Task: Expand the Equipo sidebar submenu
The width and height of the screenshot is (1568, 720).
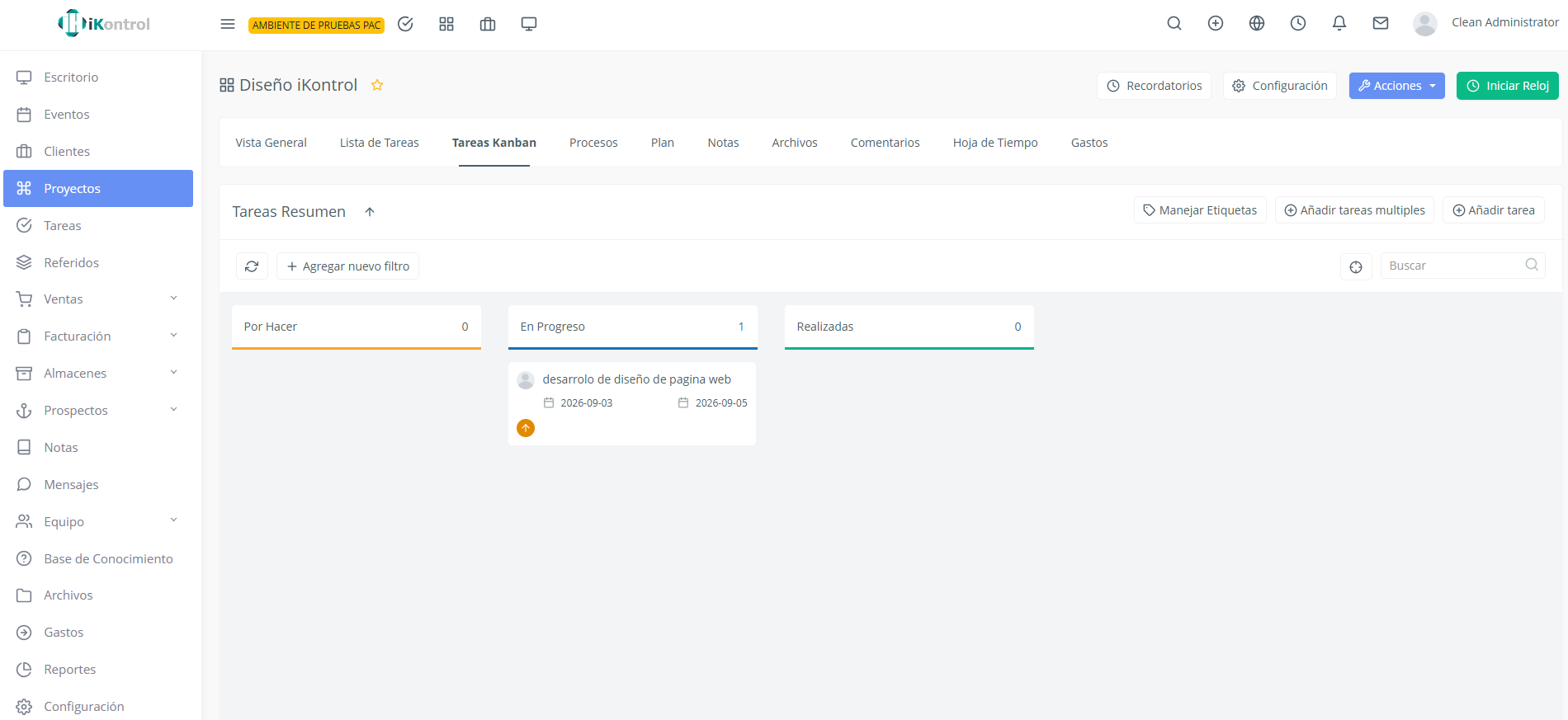Action: [x=173, y=520]
